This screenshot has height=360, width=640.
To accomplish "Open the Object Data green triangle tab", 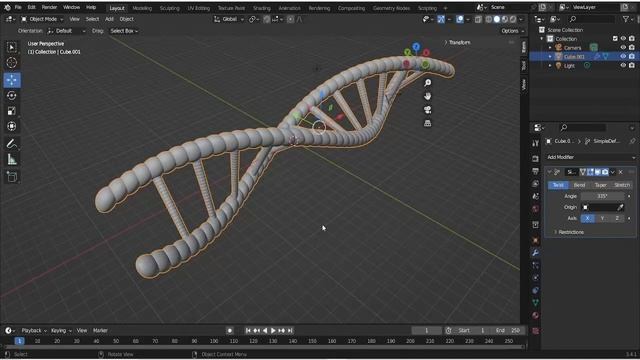I will [536, 302].
